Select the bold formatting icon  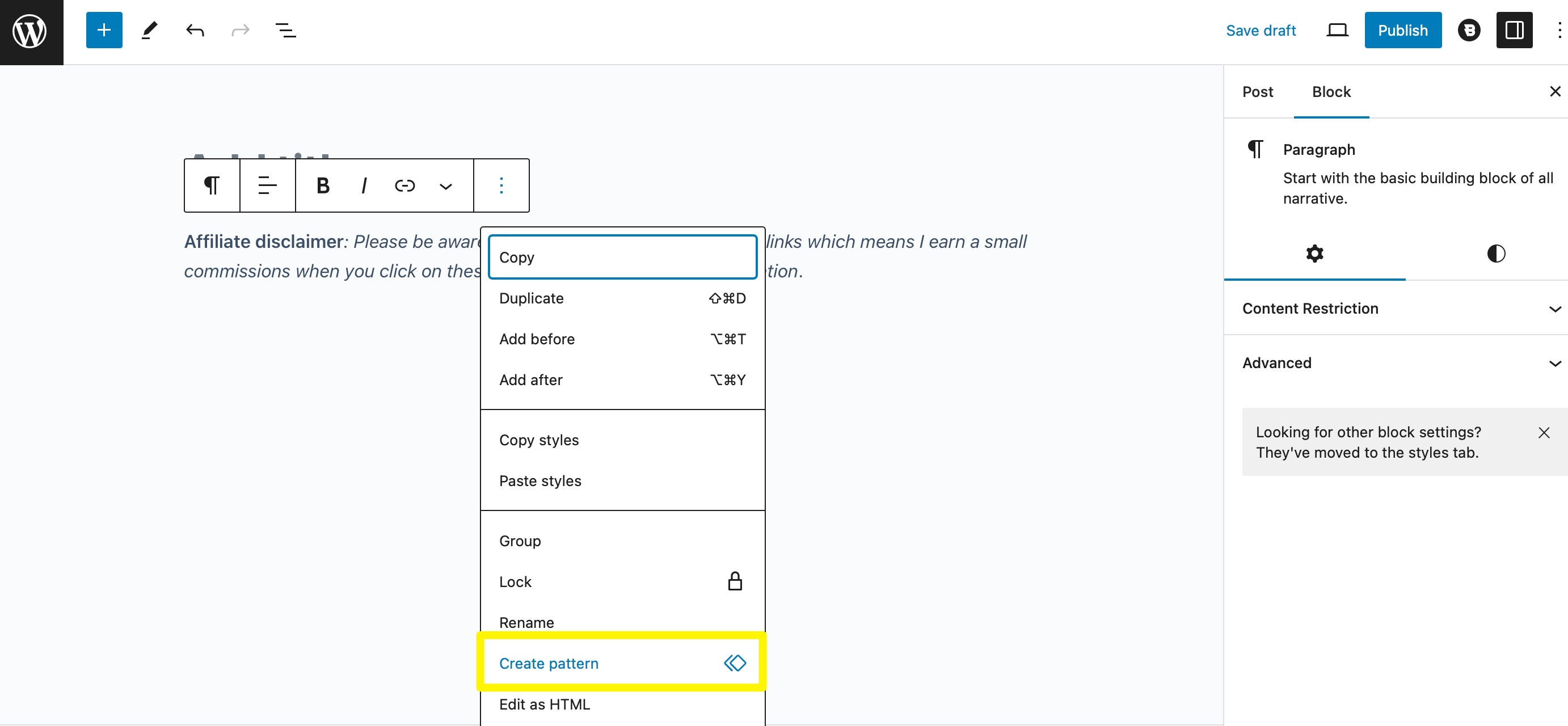(x=322, y=185)
